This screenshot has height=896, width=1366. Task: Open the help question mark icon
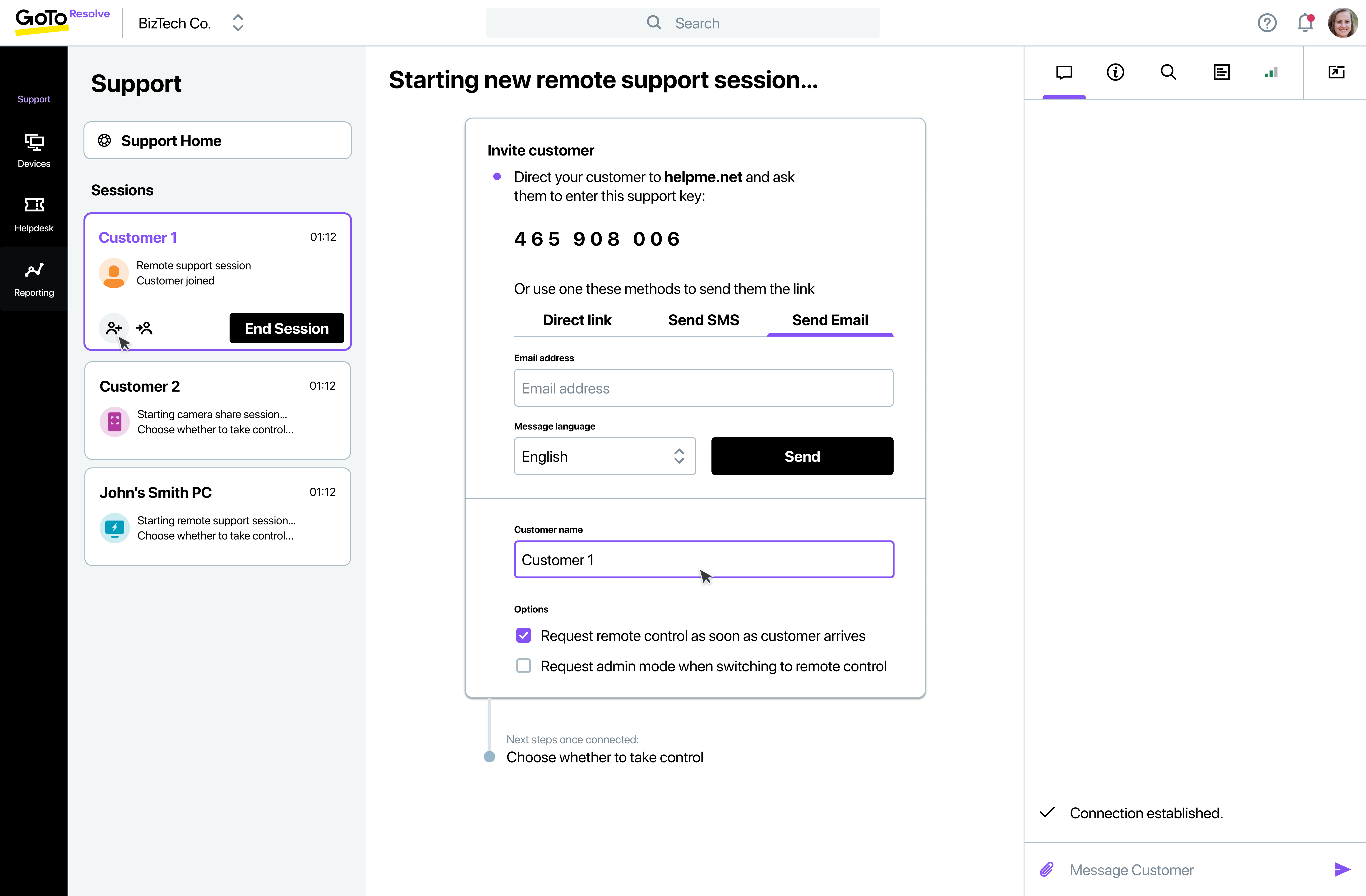[x=1267, y=23]
